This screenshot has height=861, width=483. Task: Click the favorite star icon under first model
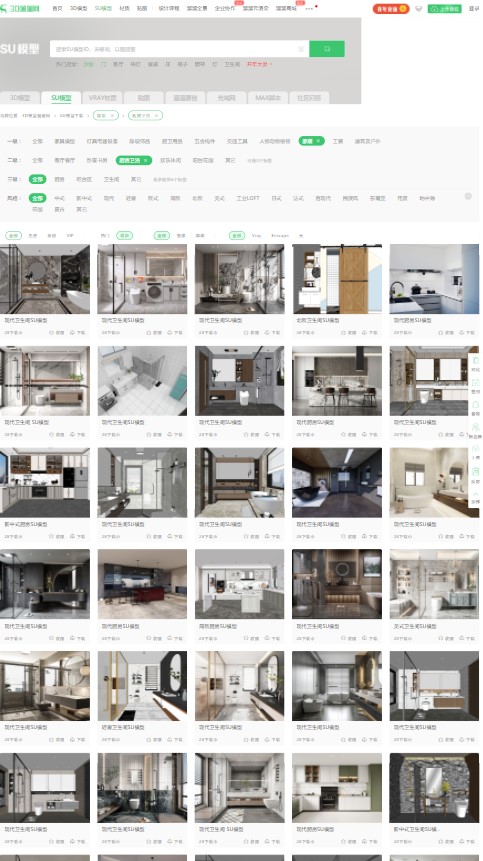click(x=52, y=333)
